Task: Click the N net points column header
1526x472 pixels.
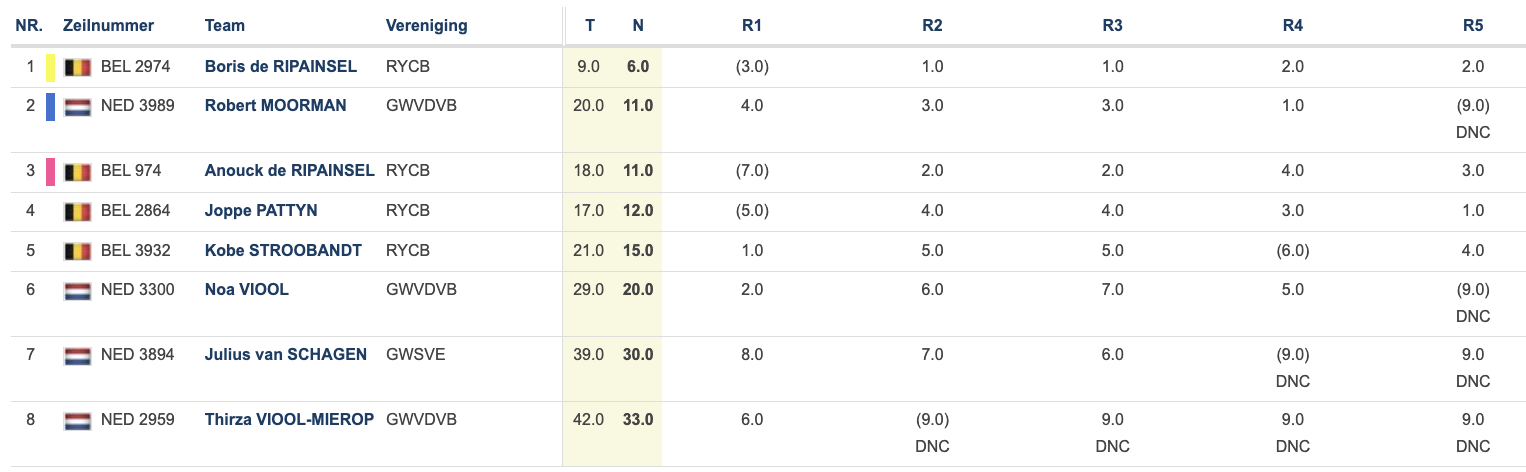Action: 638,26
